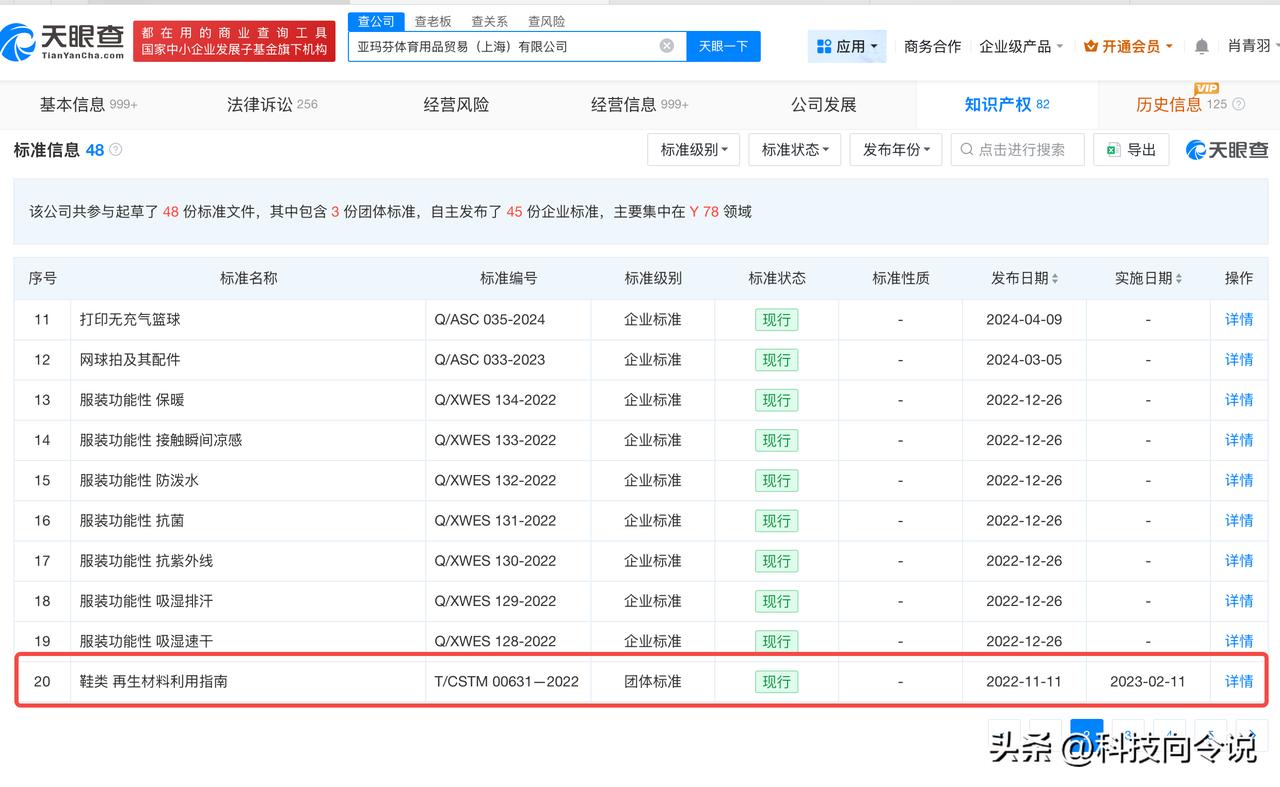Open 详情 for 打印无充气篮球
This screenshot has width=1280, height=787.
[1239, 320]
